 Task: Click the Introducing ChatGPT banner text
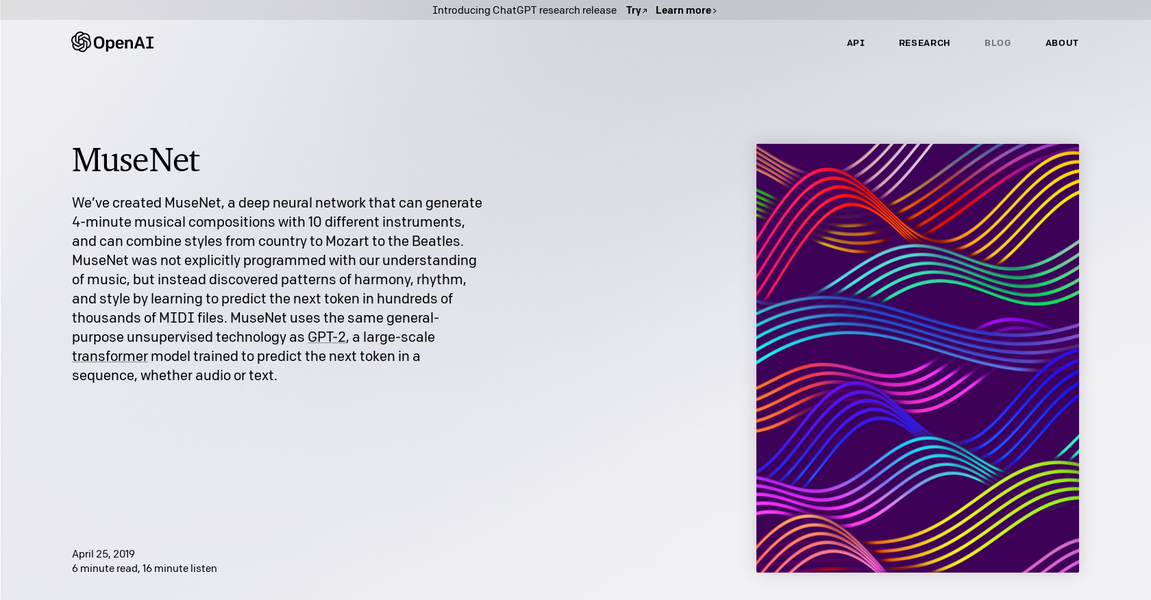coord(523,10)
